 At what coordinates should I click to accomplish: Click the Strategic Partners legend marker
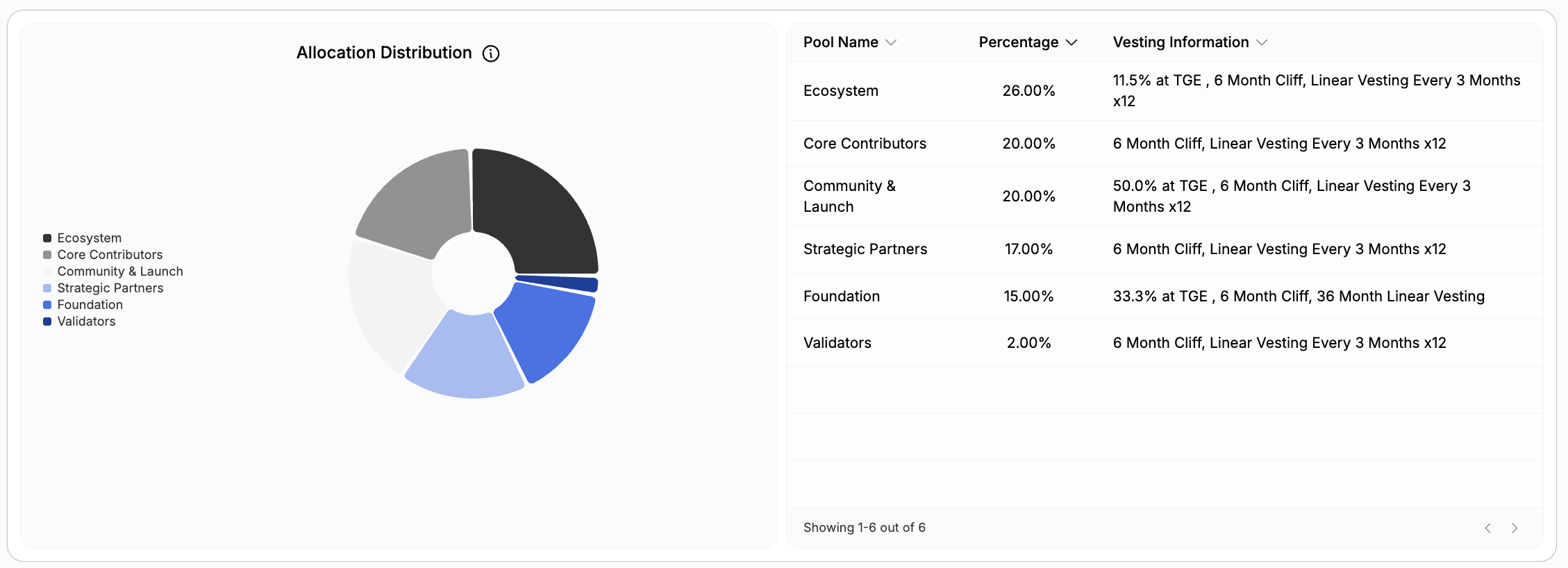coord(47,287)
